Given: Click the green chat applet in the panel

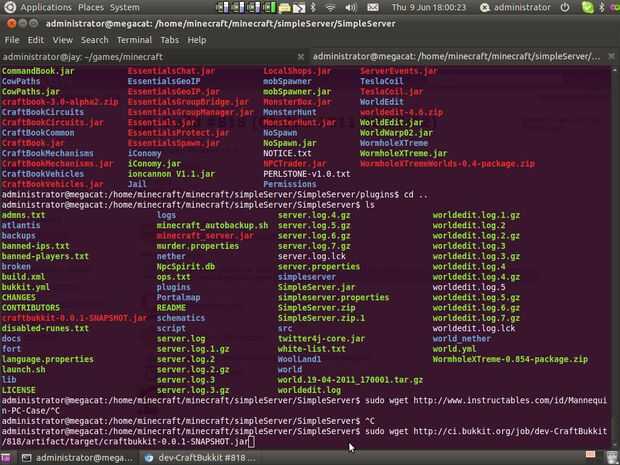Looking at the screenshot, I should click(x=588, y=8).
